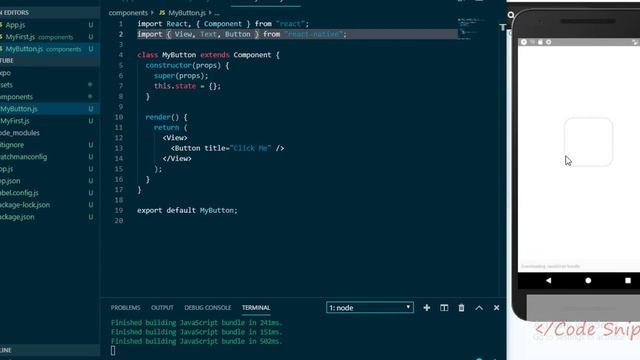640x360 pixels.
Task: Click the MyButton.js breadcrumb segment
Action: coord(187,13)
